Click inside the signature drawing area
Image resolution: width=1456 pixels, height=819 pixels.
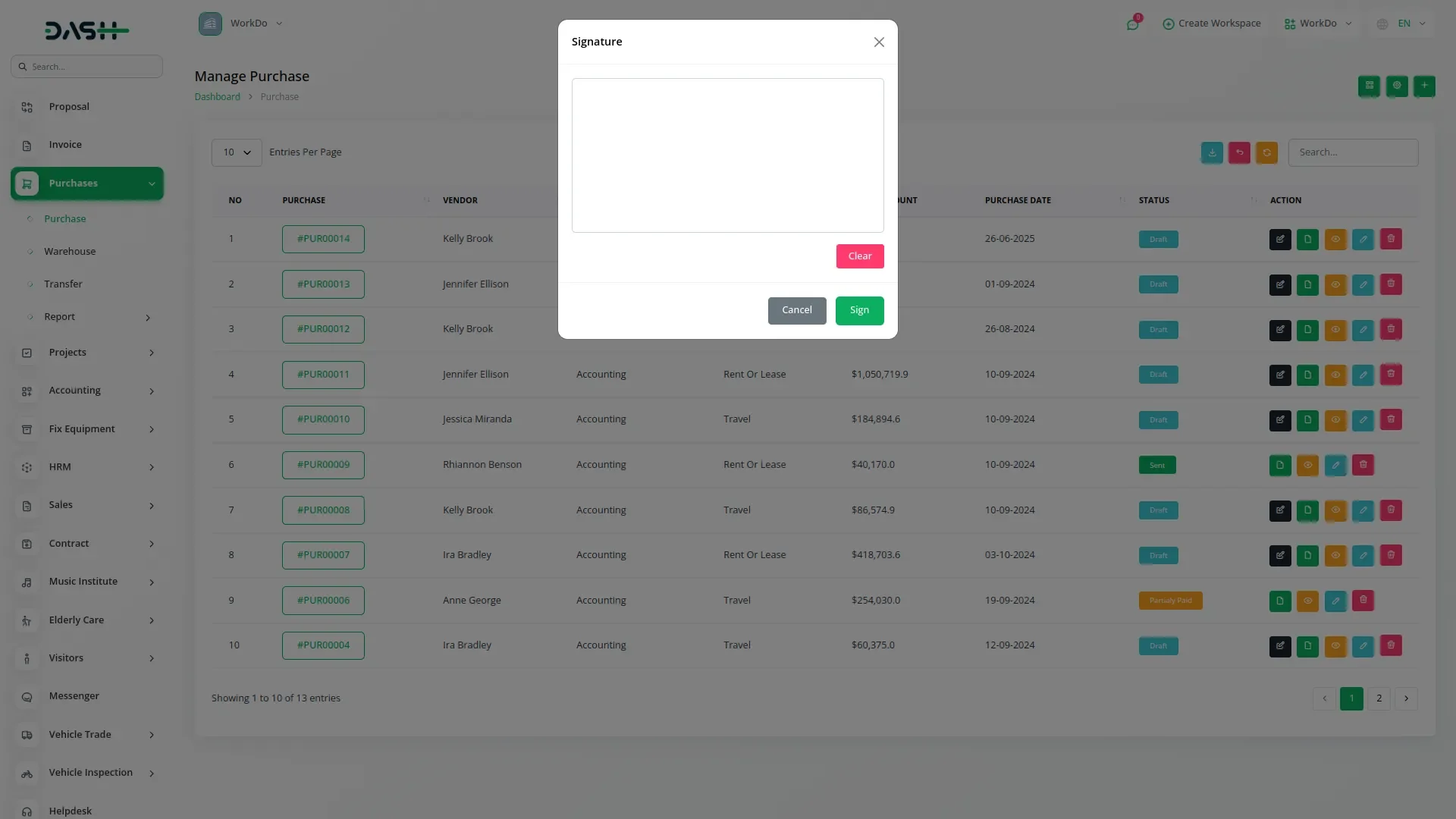[x=727, y=155]
